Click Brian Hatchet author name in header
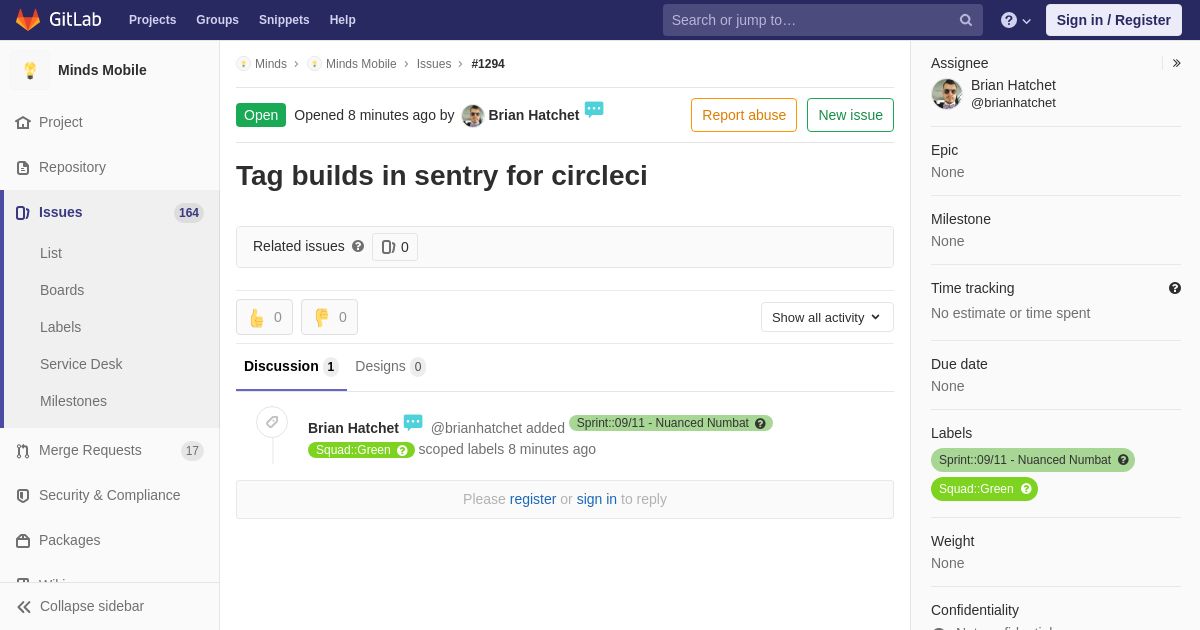 pos(534,115)
